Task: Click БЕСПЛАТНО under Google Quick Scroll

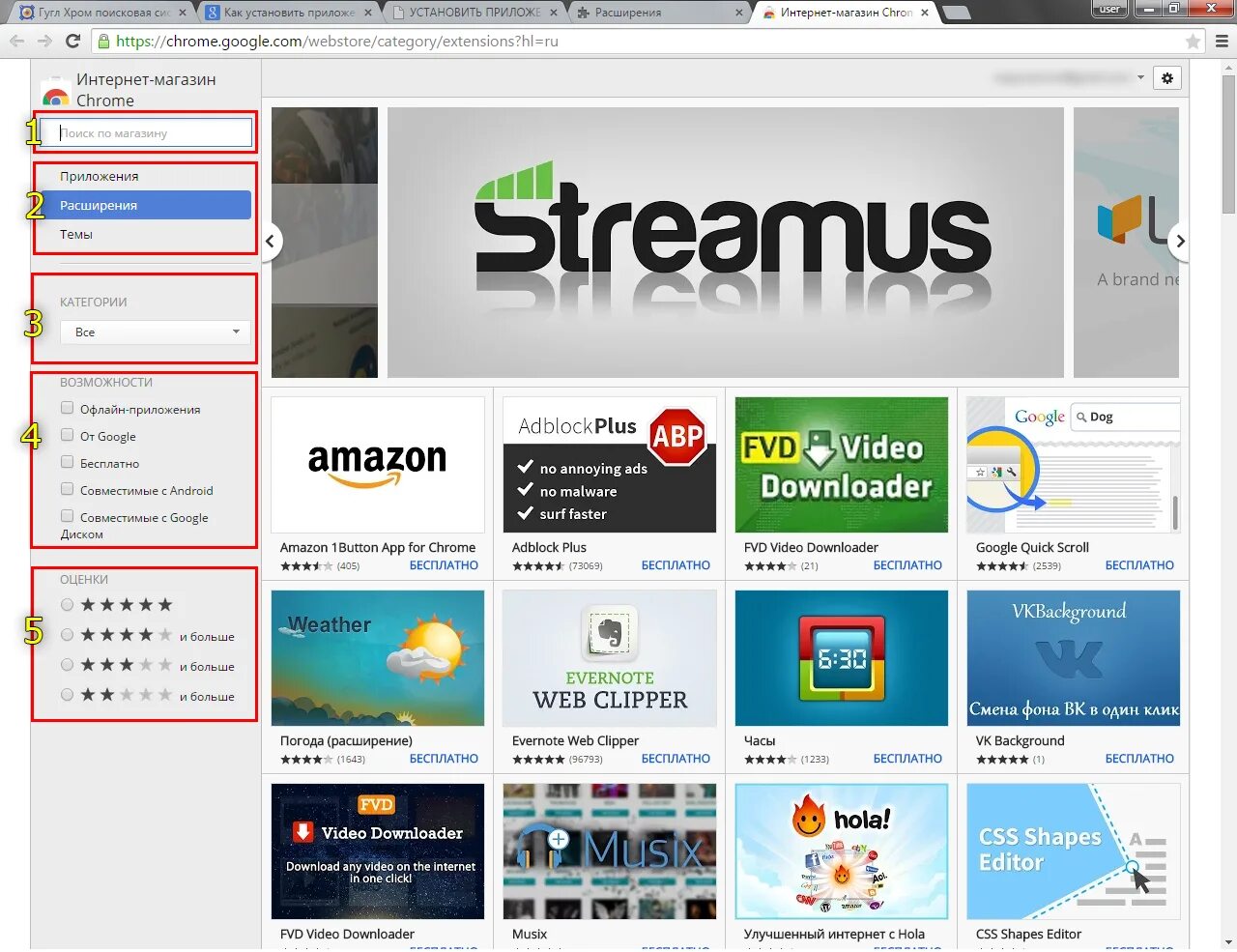Action: (1139, 565)
